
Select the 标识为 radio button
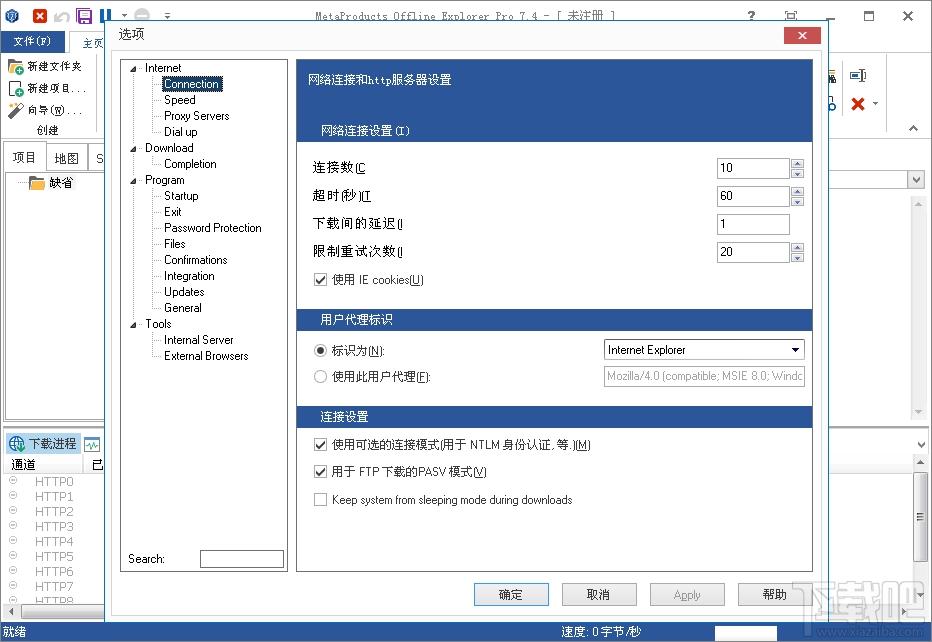[x=320, y=350]
